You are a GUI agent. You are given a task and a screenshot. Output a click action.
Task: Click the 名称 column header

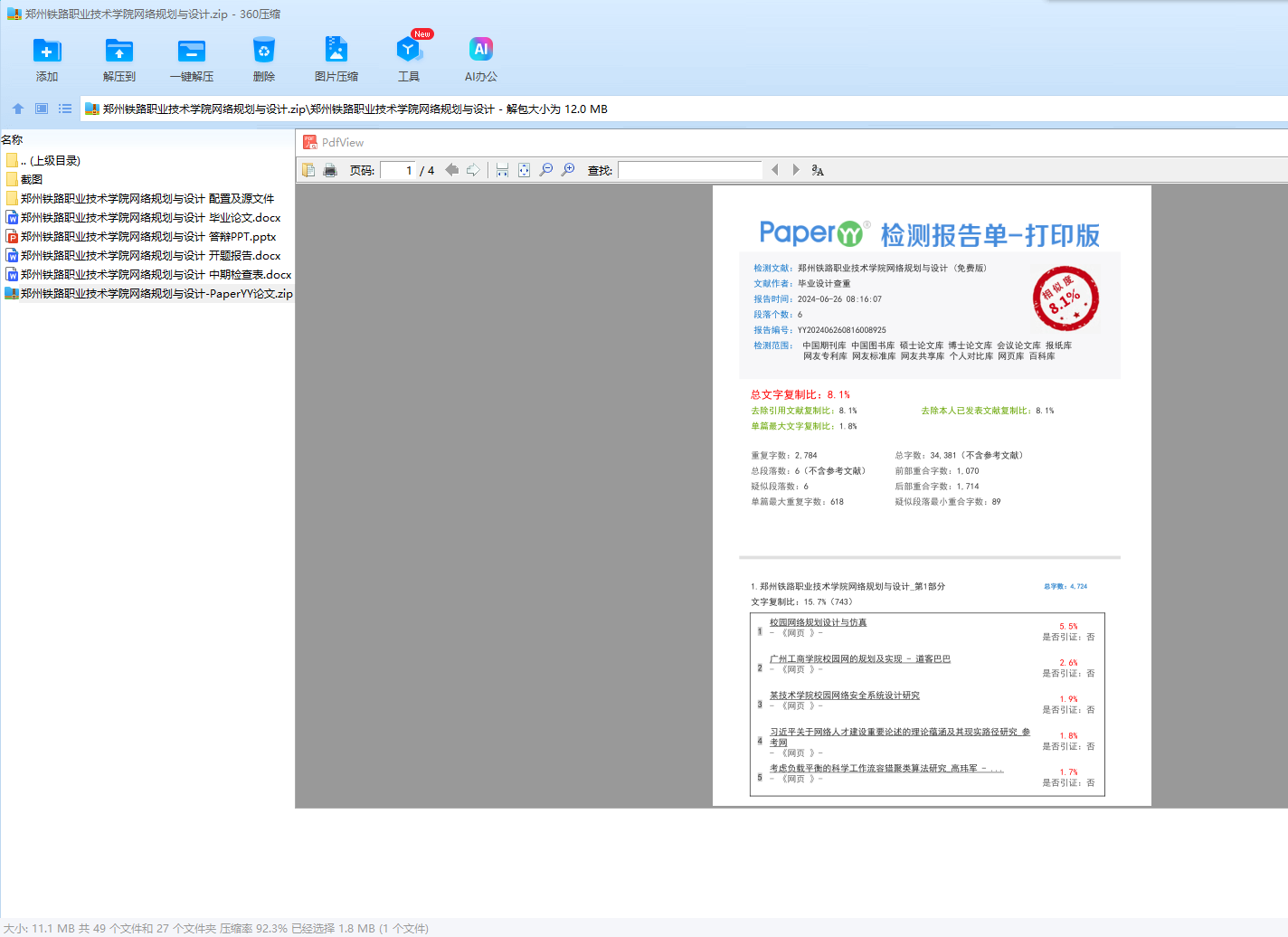pos(12,139)
